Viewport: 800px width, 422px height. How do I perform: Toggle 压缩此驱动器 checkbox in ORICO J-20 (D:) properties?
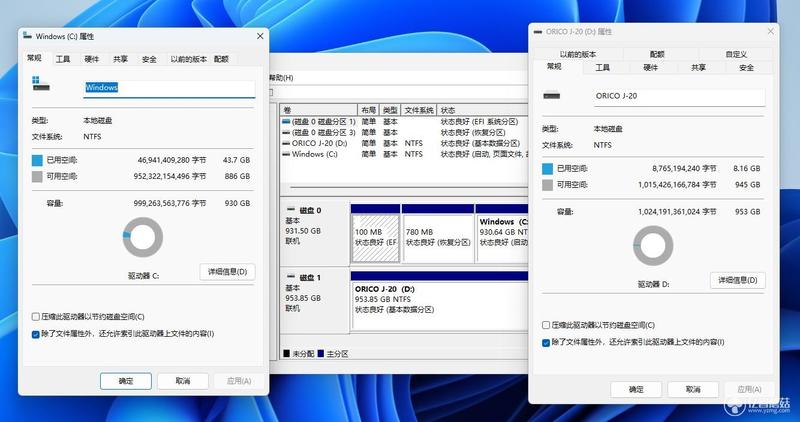point(546,325)
